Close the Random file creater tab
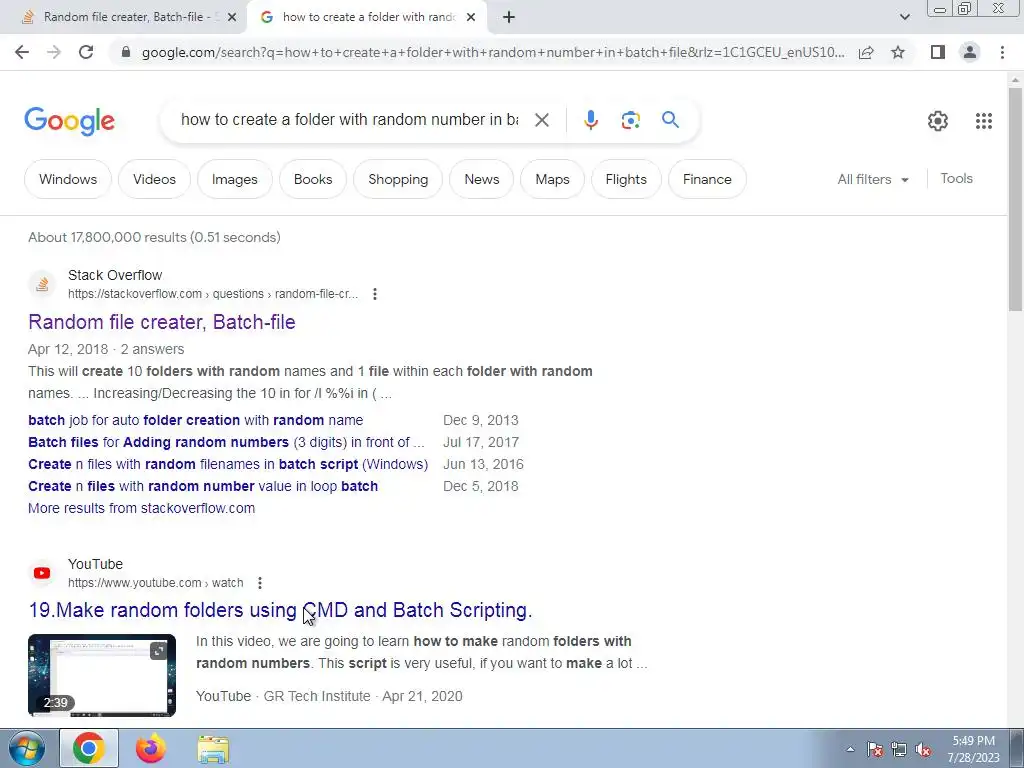The height and width of the screenshot is (768, 1024). tap(231, 18)
